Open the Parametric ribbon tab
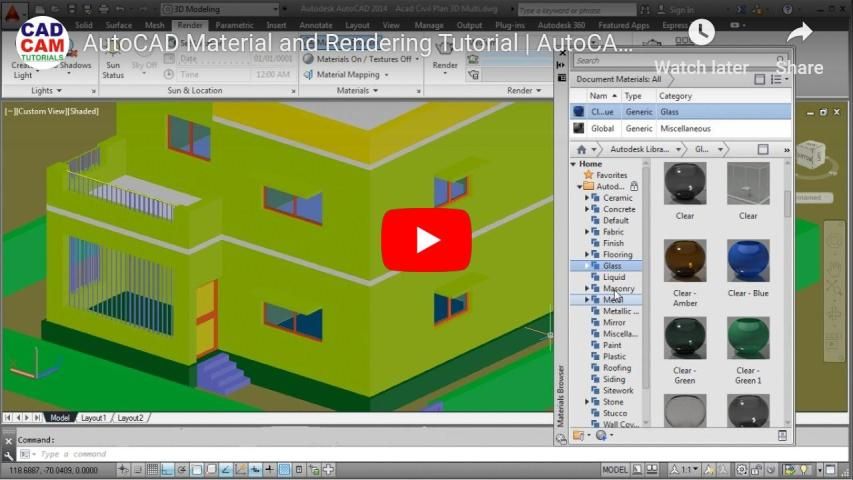The image size is (853, 480). pyautogui.click(x=234, y=25)
